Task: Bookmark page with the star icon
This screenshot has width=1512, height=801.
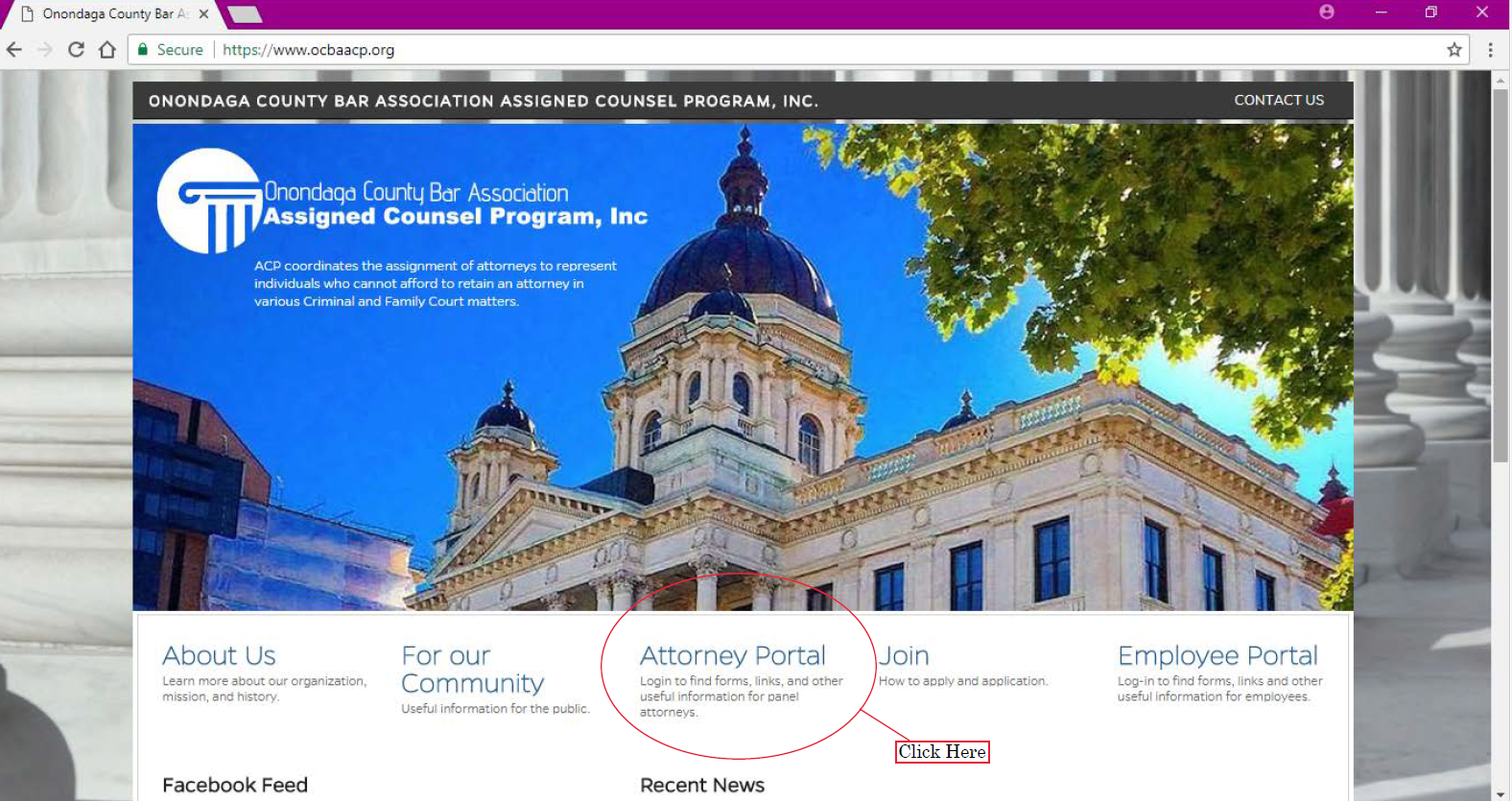Action: (x=1454, y=50)
